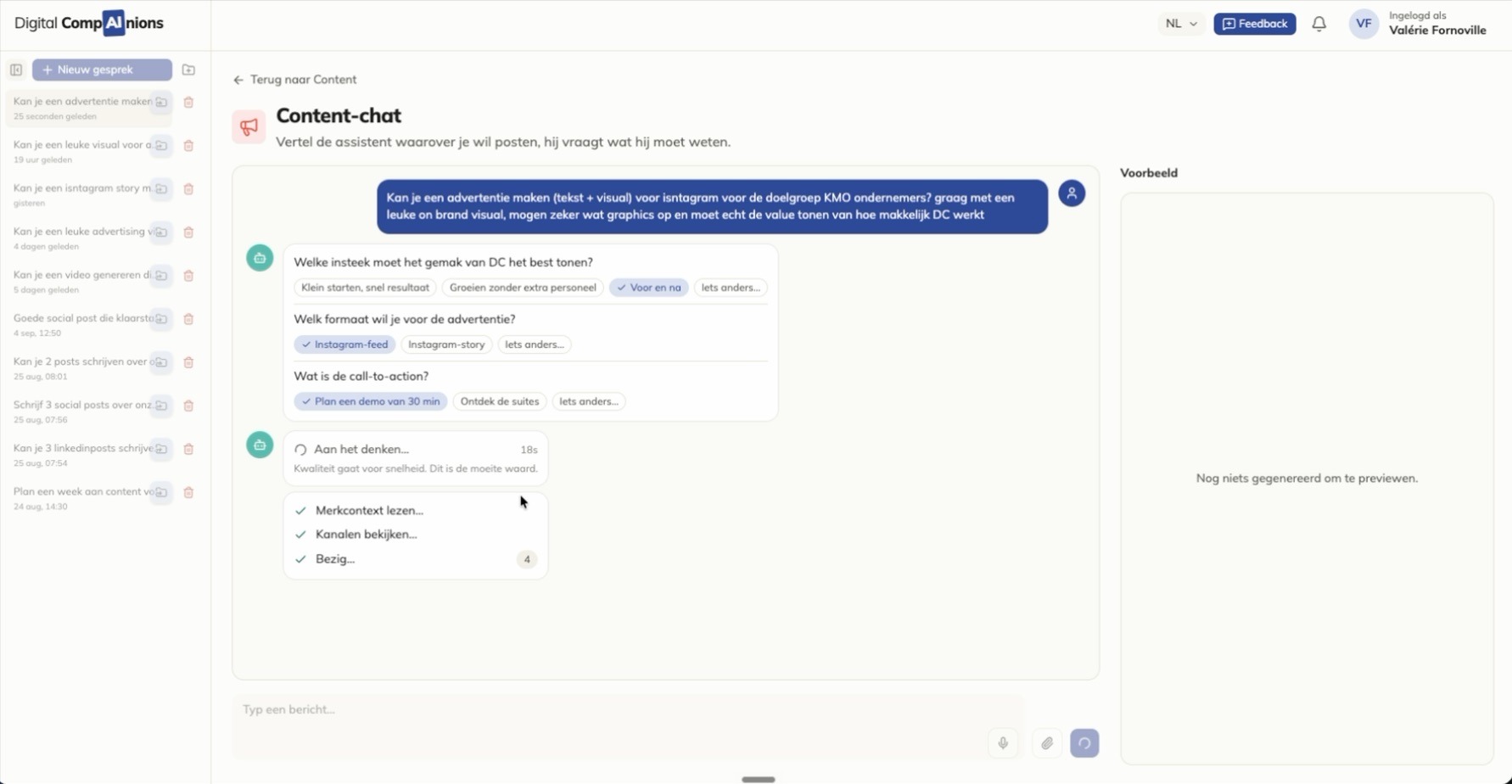Screen dimensions: 1512x784
Task: Remove the 'Kan je een video genereren' chat
Action: point(188,275)
